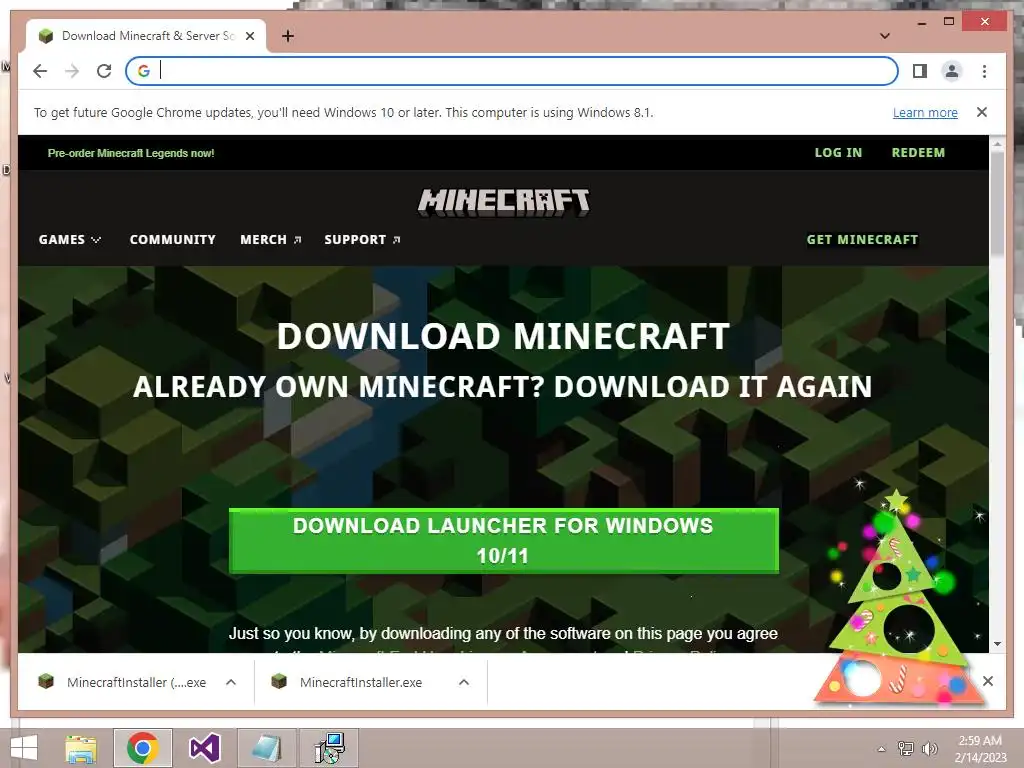1024x768 pixels.
Task: Click the installer taskbar icon with disc
Action: tap(329, 748)
